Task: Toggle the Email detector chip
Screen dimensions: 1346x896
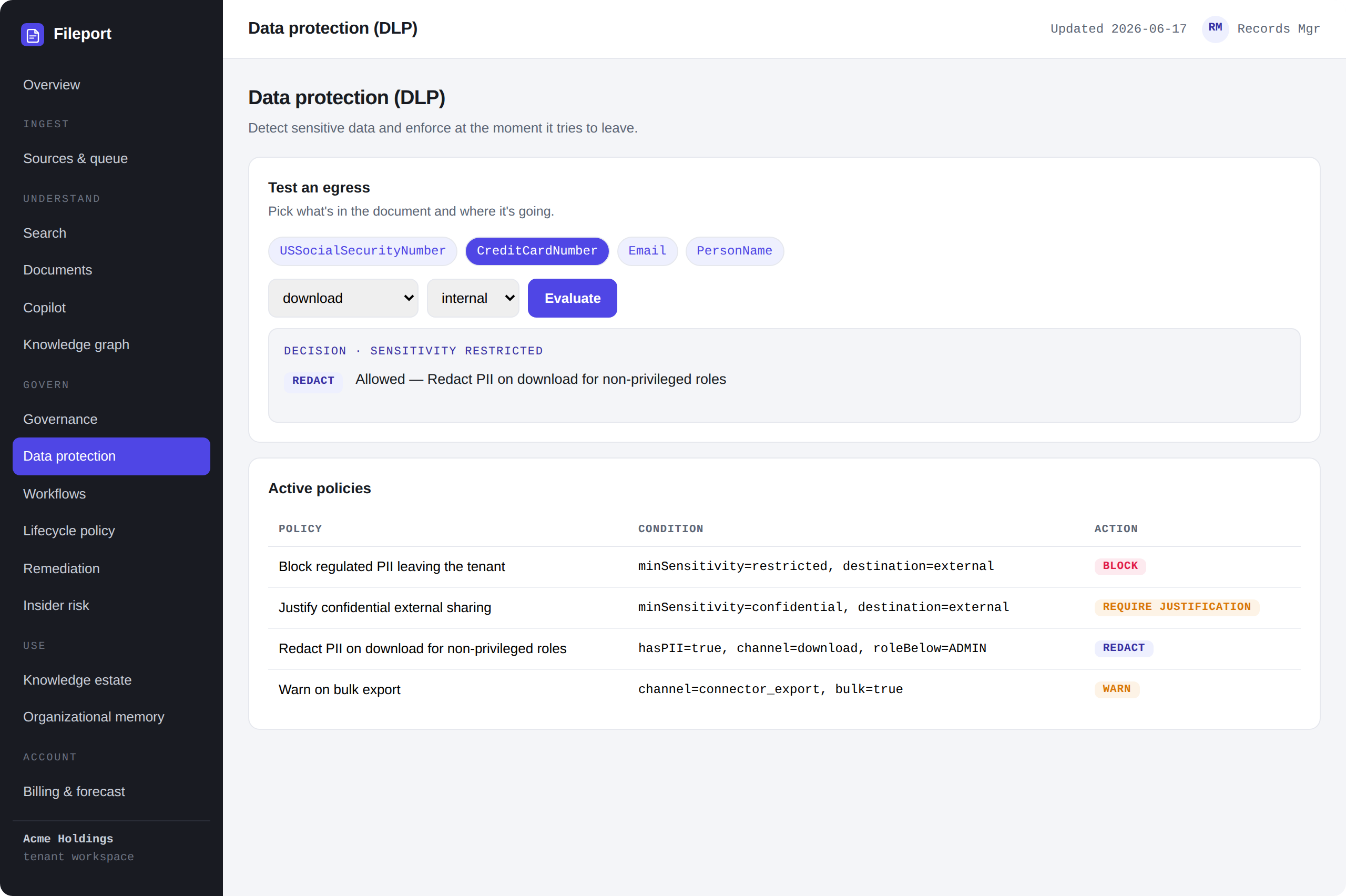Action: [647, 251]
